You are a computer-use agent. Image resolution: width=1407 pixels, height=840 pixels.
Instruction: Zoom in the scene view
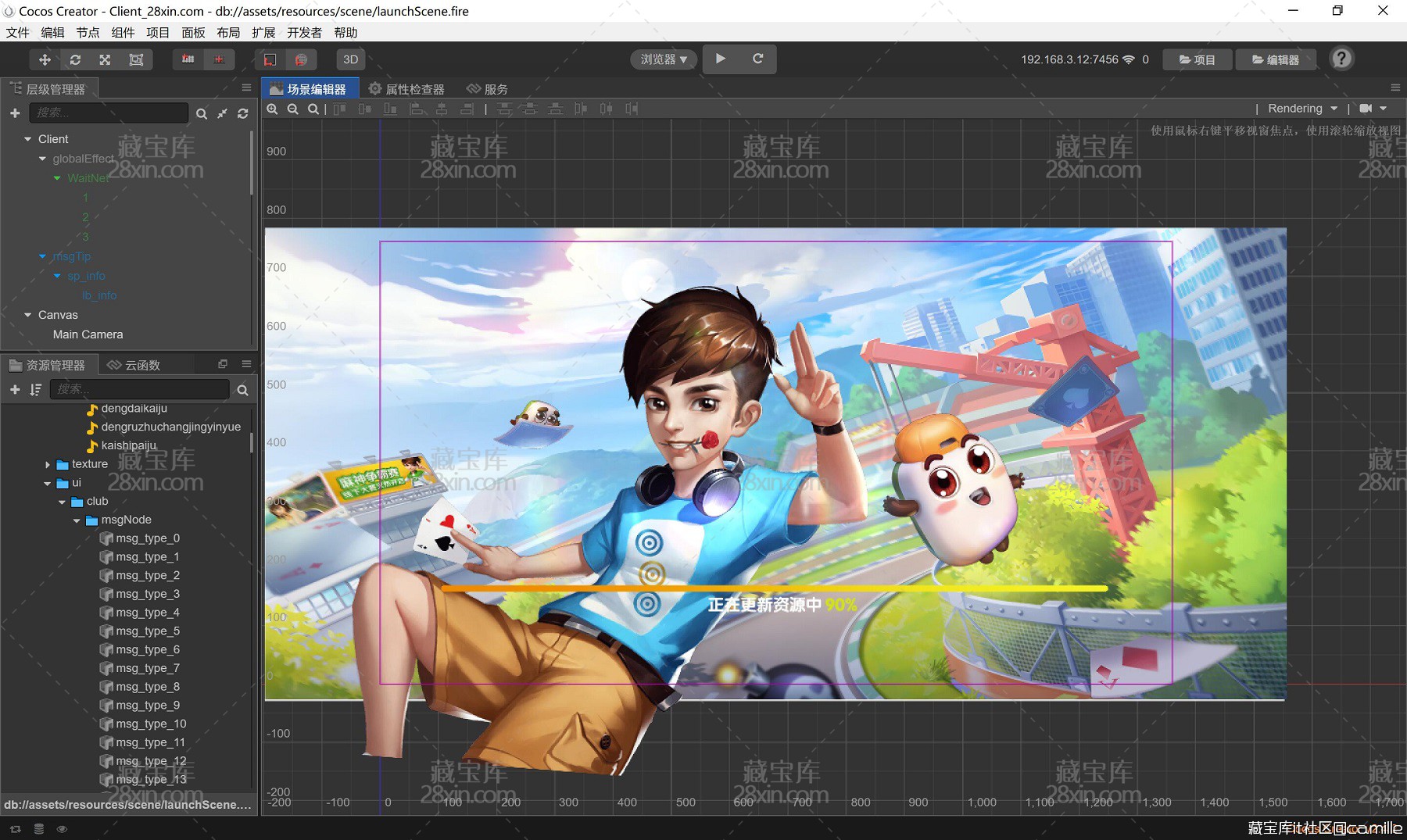272,109
